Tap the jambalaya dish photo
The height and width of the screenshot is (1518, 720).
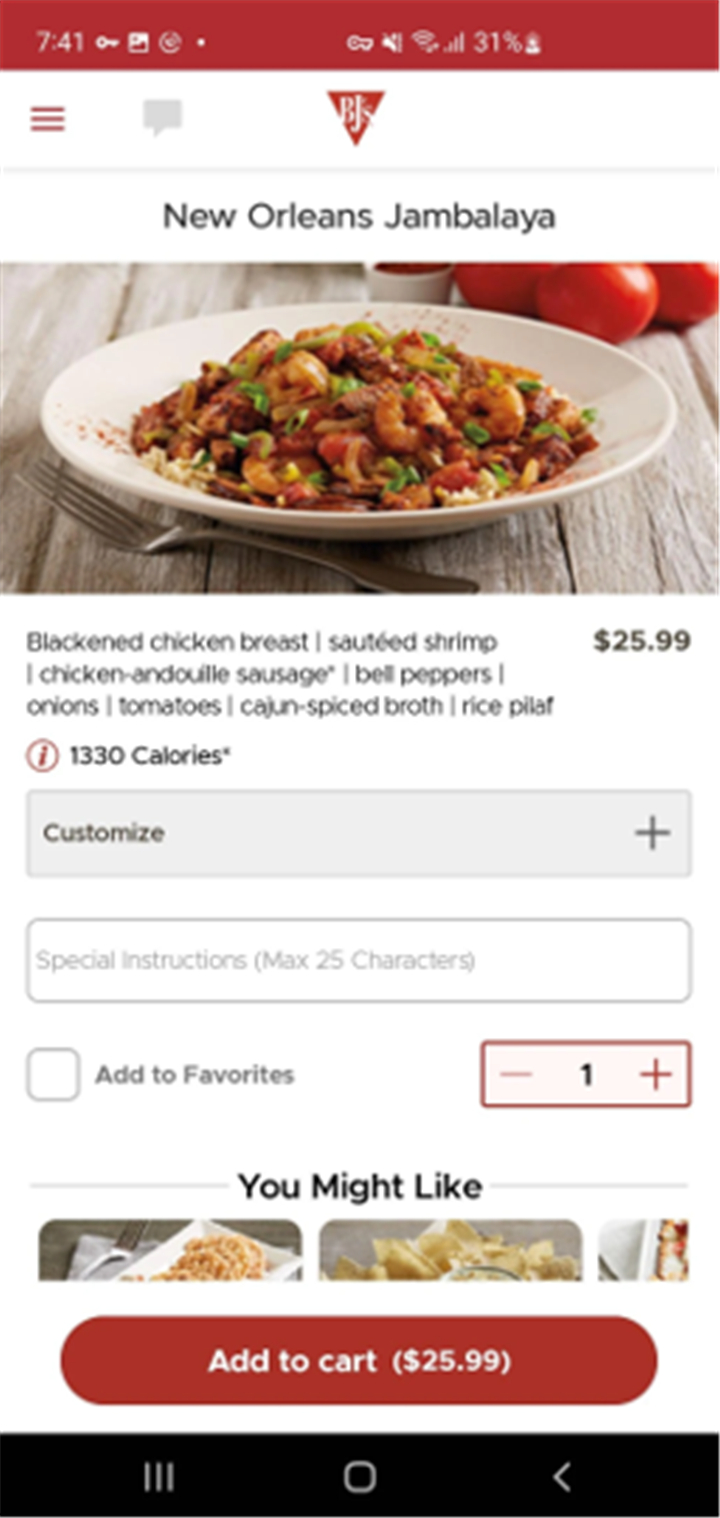tap(359, 428)
